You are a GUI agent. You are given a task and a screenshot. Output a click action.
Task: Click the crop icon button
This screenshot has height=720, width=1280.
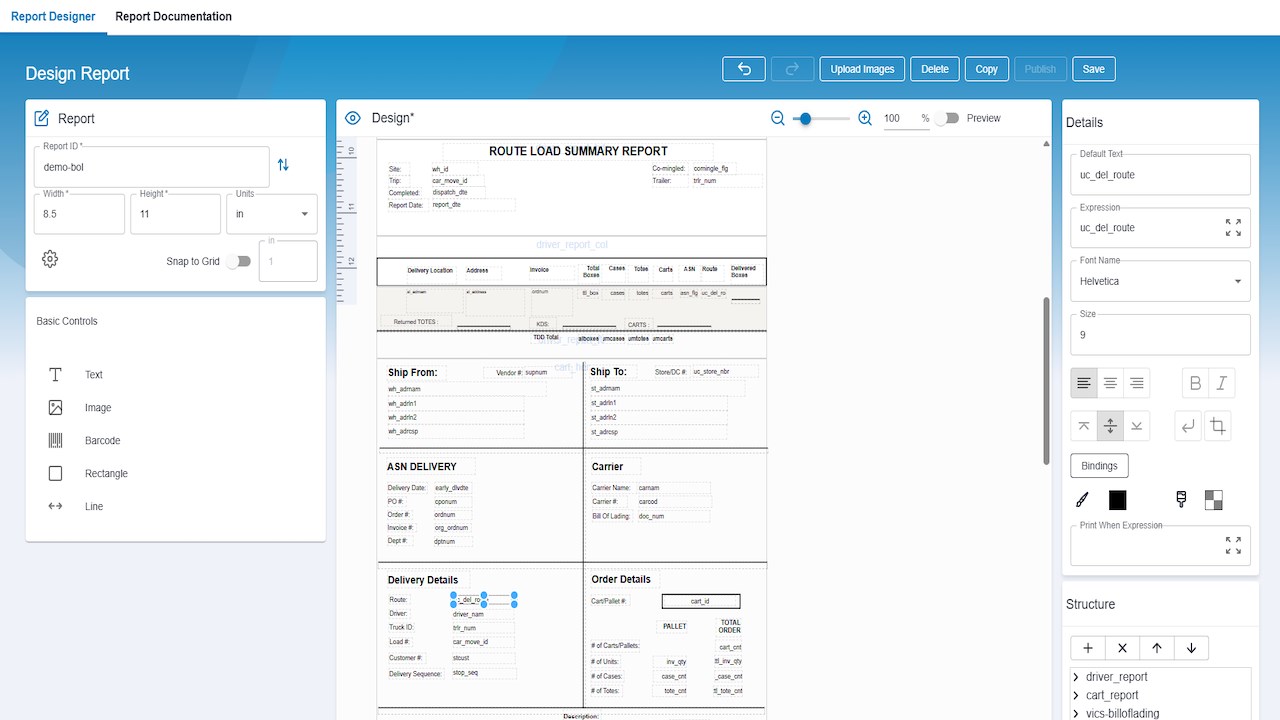point(1218,426)
